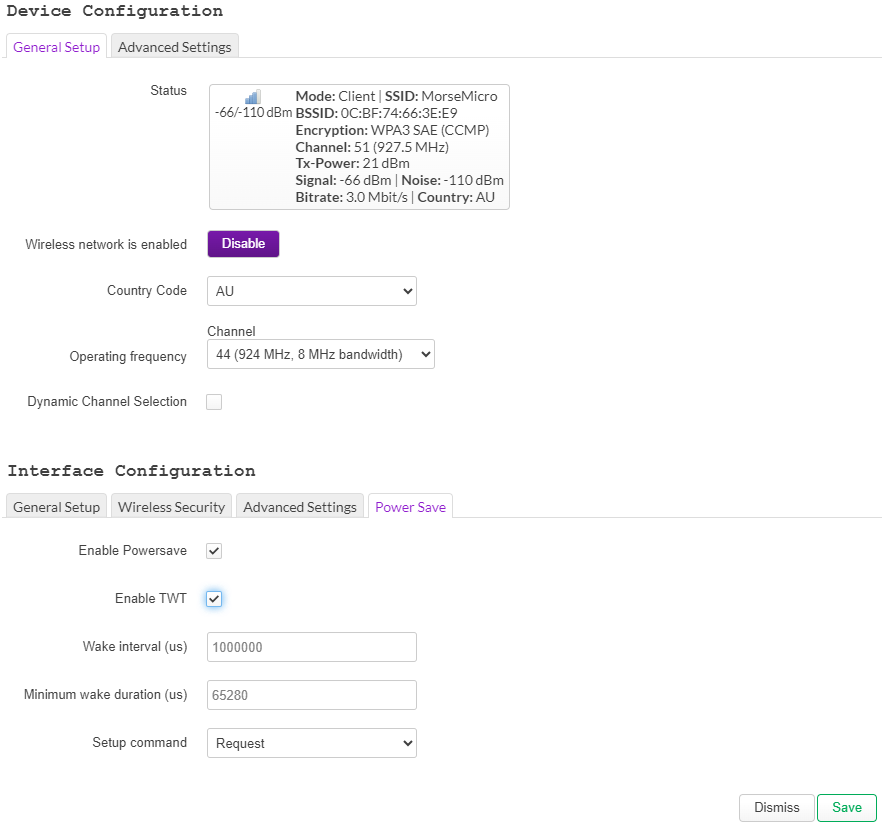Focus the Minimum wake duration field
This screenshot has width=885, height=830.
(x=311, y=695)
